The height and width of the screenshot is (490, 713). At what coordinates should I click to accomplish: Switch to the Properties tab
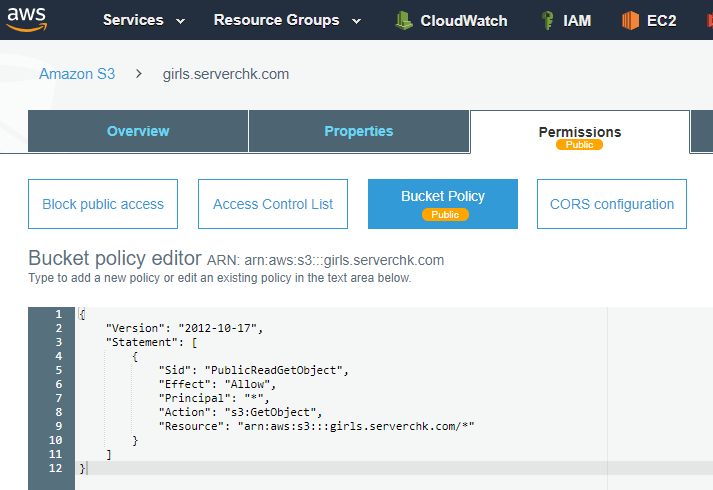pos(359,131)
